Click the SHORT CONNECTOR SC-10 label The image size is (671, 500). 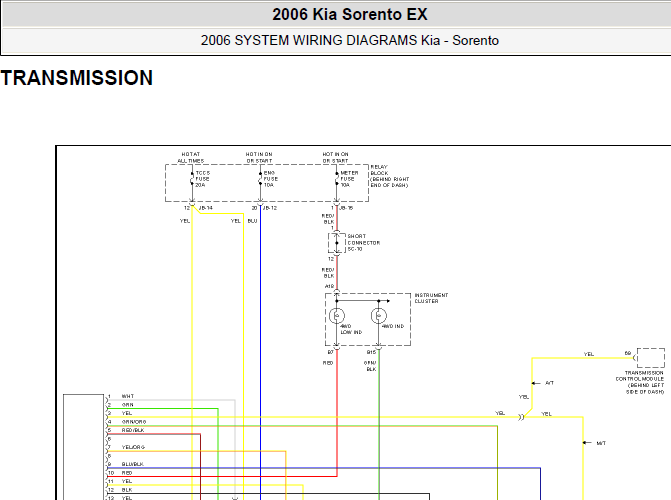point(363,242)
